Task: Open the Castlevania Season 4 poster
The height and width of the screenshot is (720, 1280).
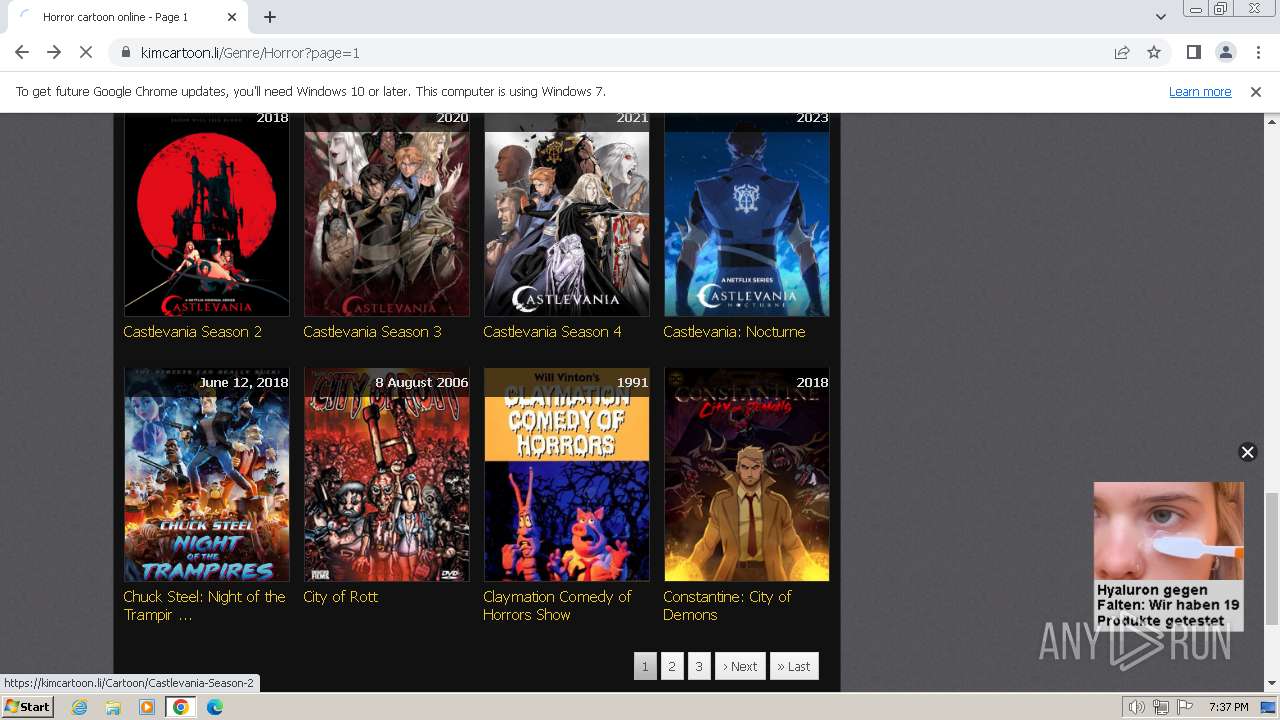Action: coord(567,215)
